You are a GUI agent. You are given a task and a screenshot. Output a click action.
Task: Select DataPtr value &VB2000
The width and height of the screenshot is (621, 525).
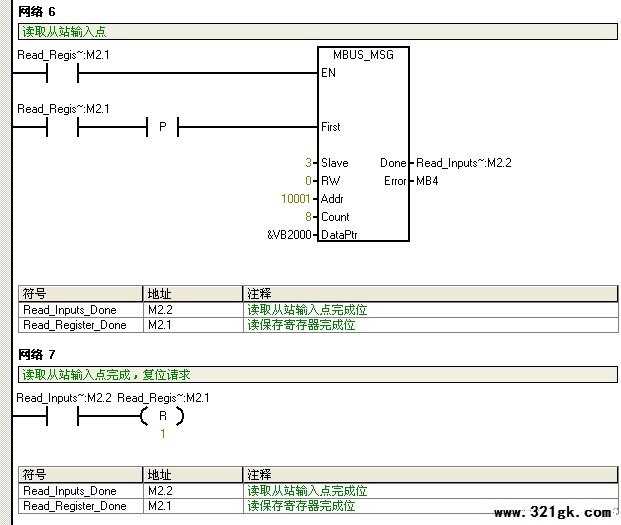click(289, 235)
